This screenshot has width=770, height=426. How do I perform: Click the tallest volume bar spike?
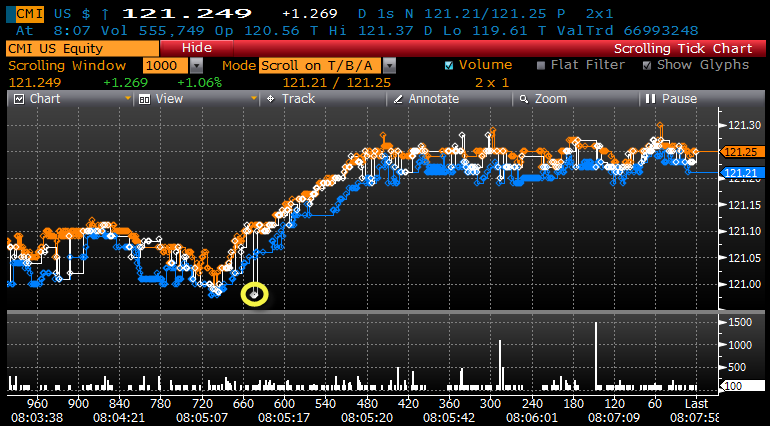click(596, 356)
